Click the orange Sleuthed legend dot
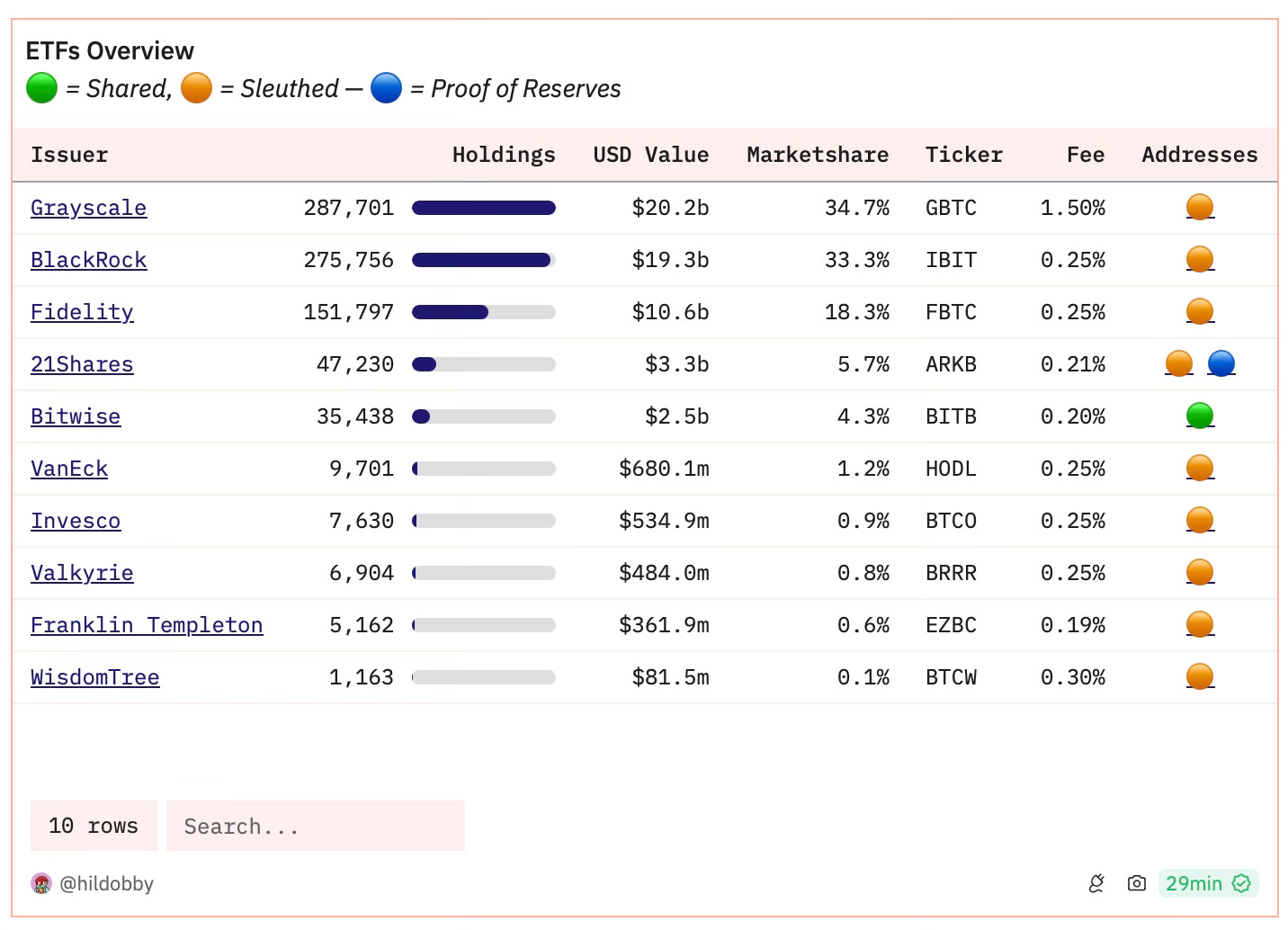 196,88
